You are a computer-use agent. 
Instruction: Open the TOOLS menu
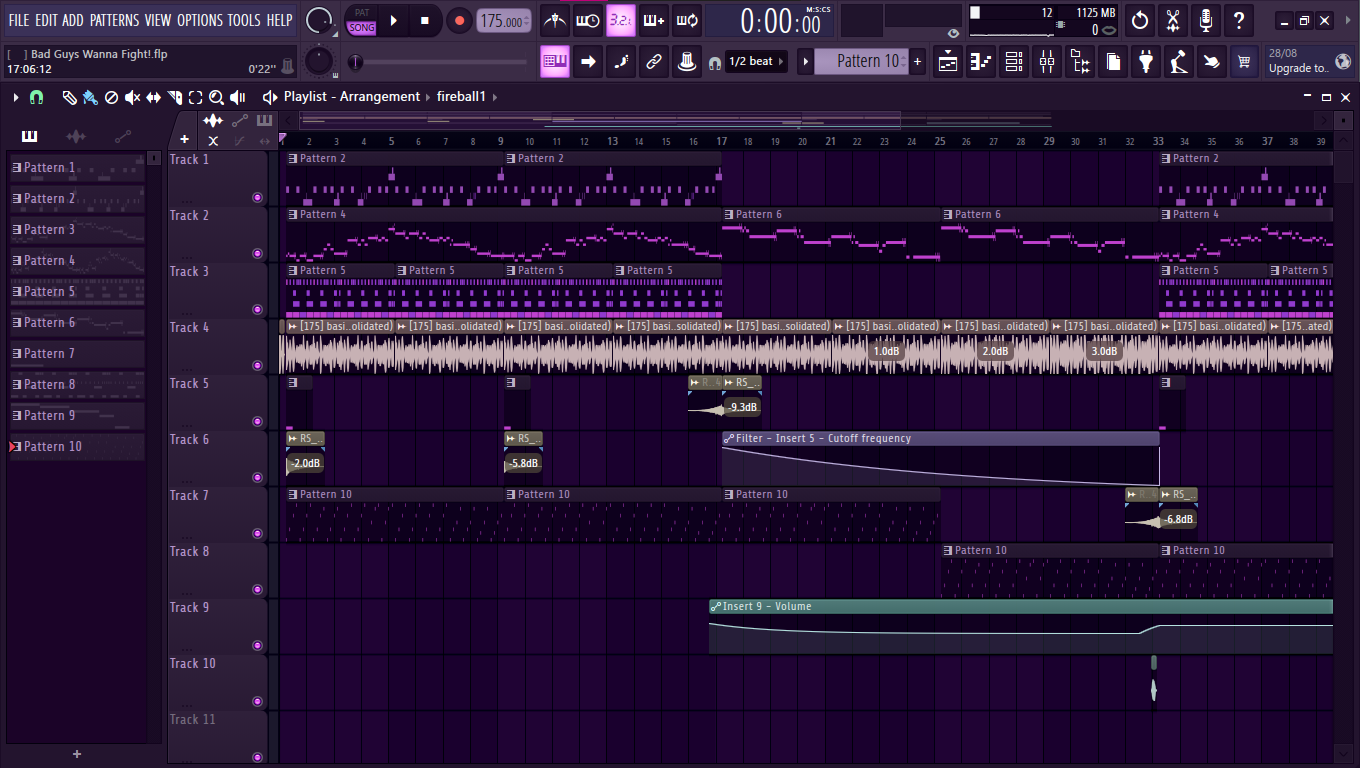[244, 20]
